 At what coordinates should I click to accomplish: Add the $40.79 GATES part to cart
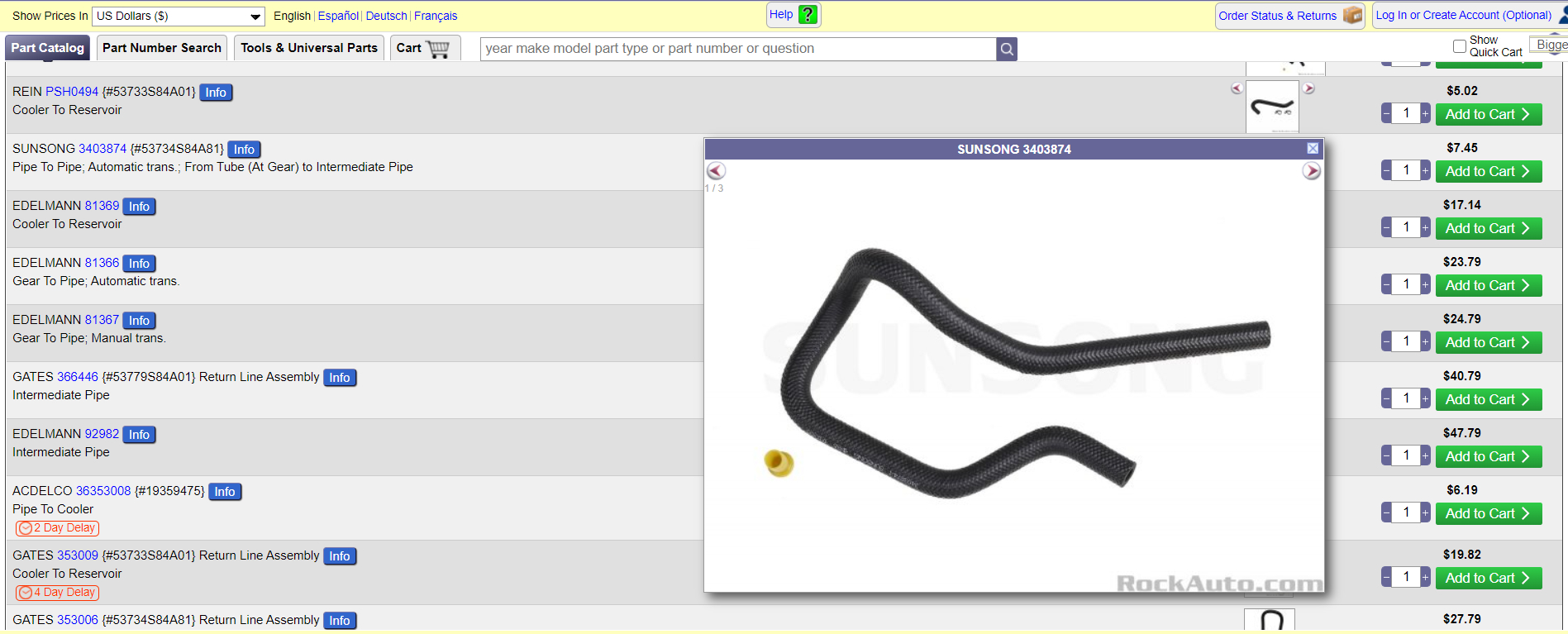point(1489,399)
